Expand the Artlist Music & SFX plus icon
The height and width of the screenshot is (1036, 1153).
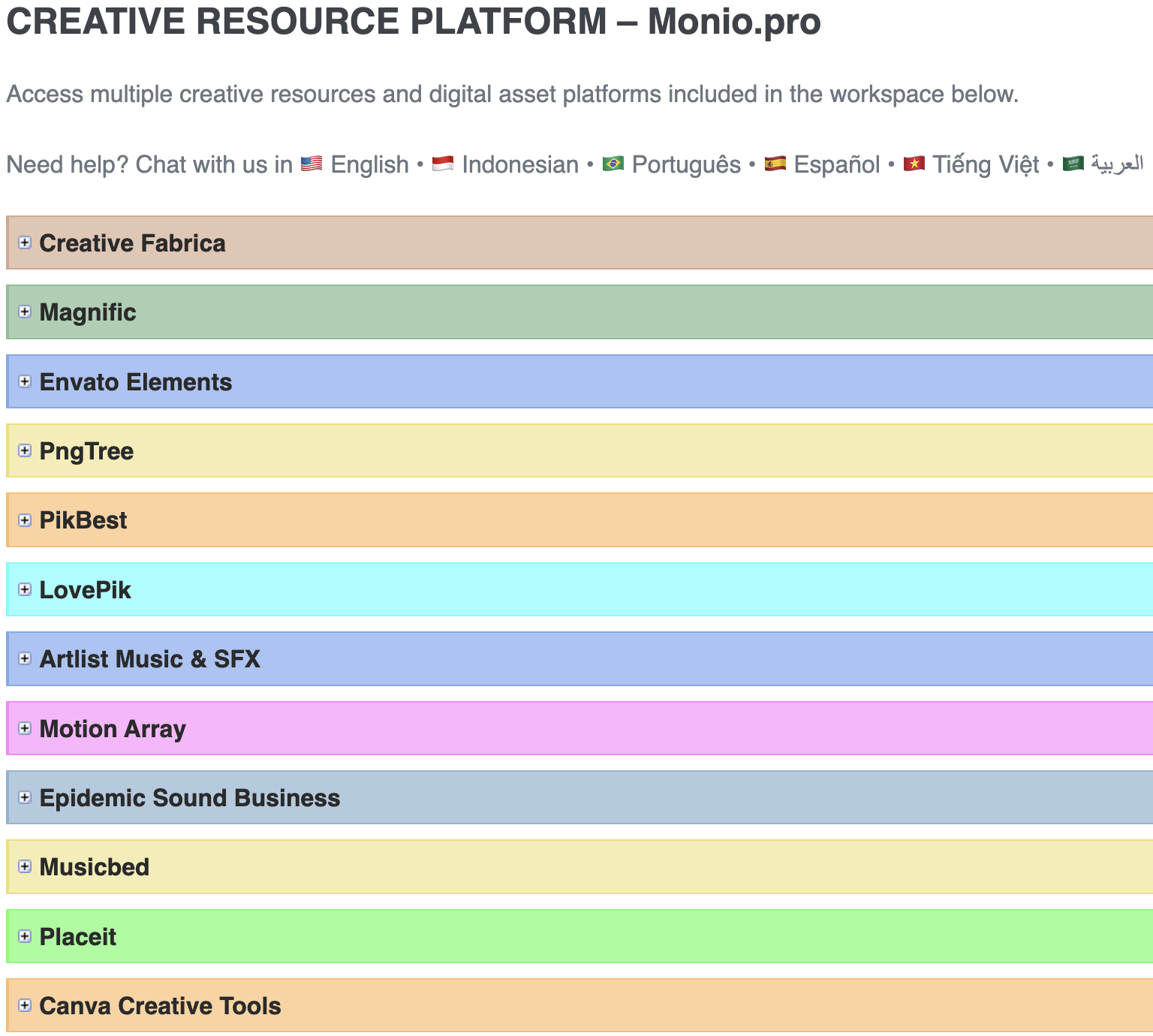pos(25,658)
